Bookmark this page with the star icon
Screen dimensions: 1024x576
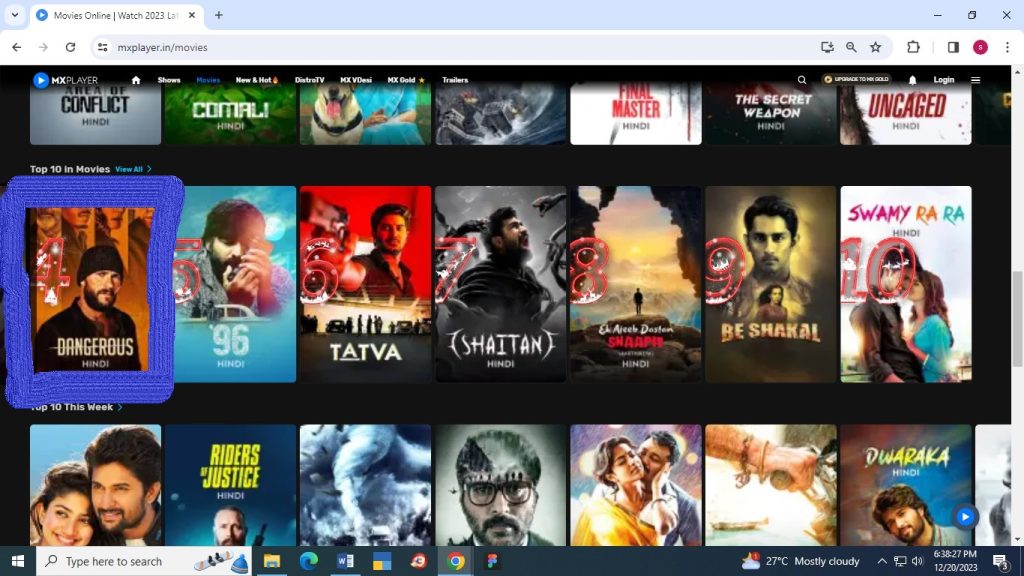(x=876, y=47)
